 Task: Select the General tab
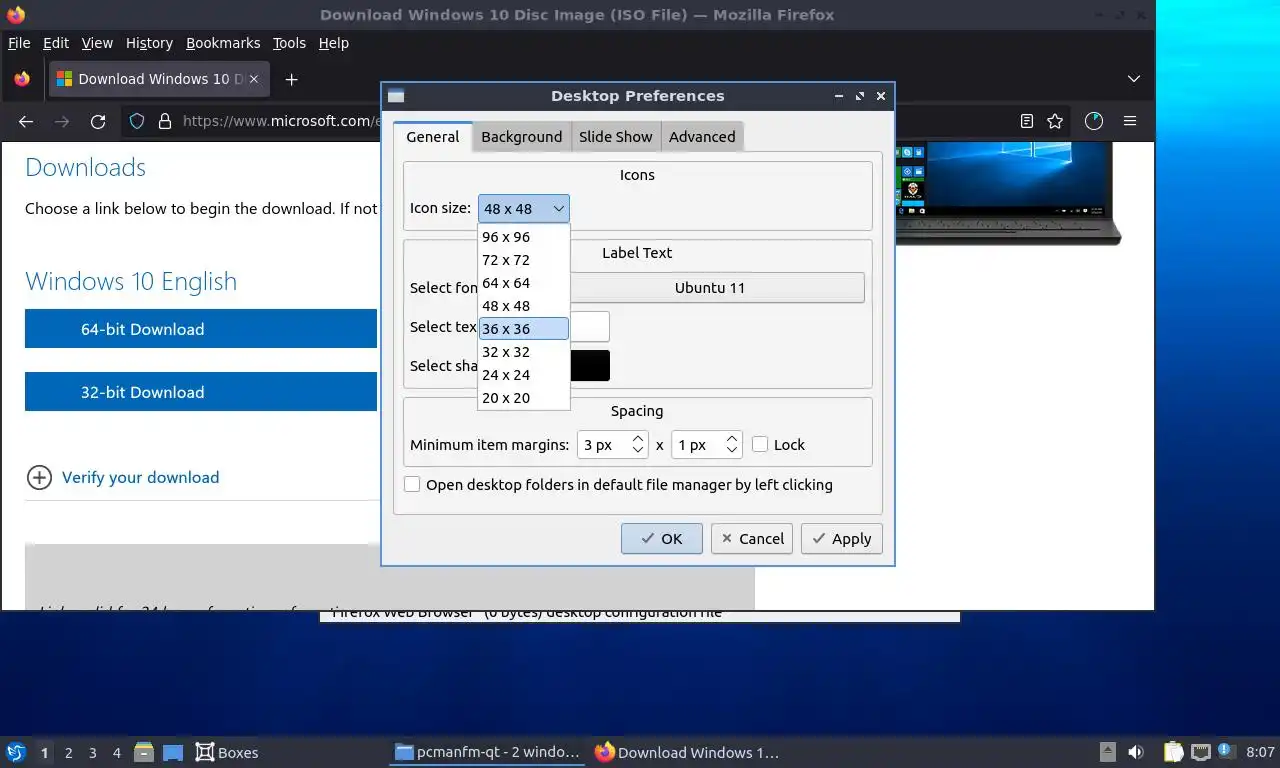[x=433, y=137]
